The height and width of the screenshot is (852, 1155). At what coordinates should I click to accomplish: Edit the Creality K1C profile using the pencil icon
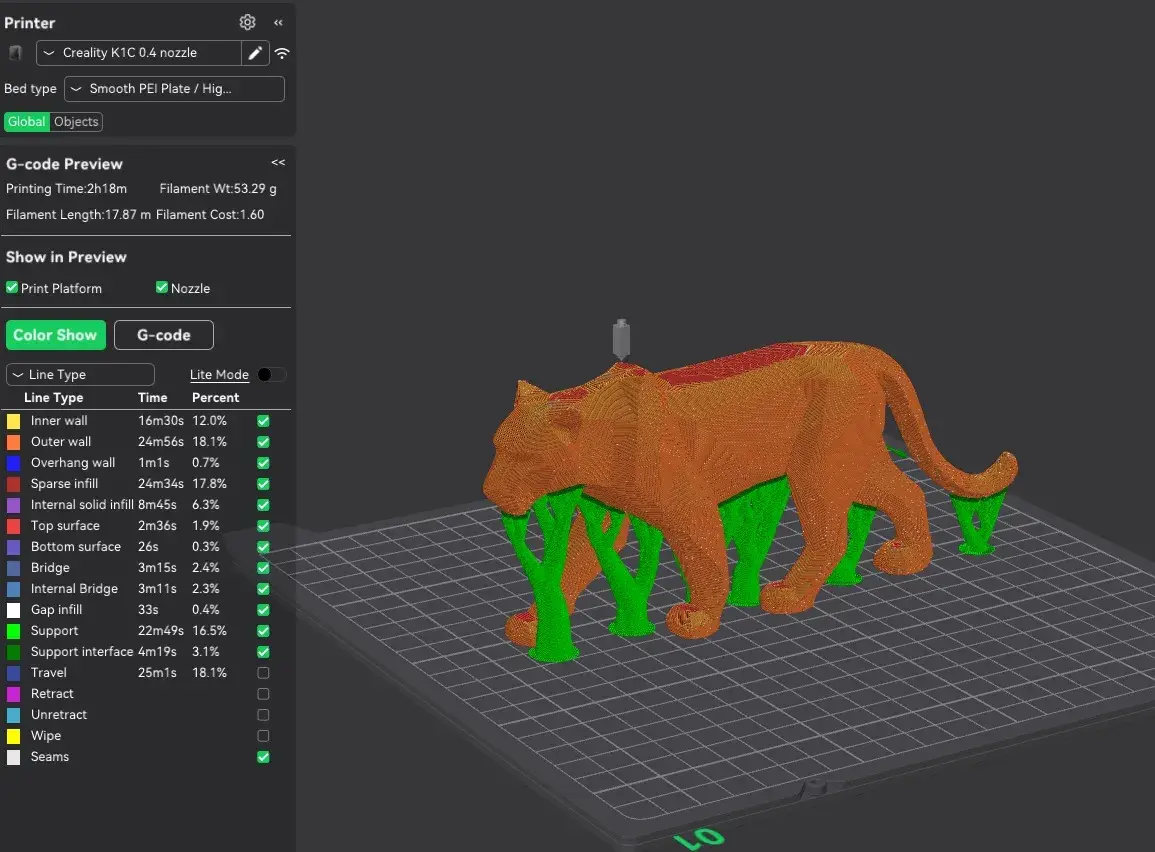(x=255, y=52)
